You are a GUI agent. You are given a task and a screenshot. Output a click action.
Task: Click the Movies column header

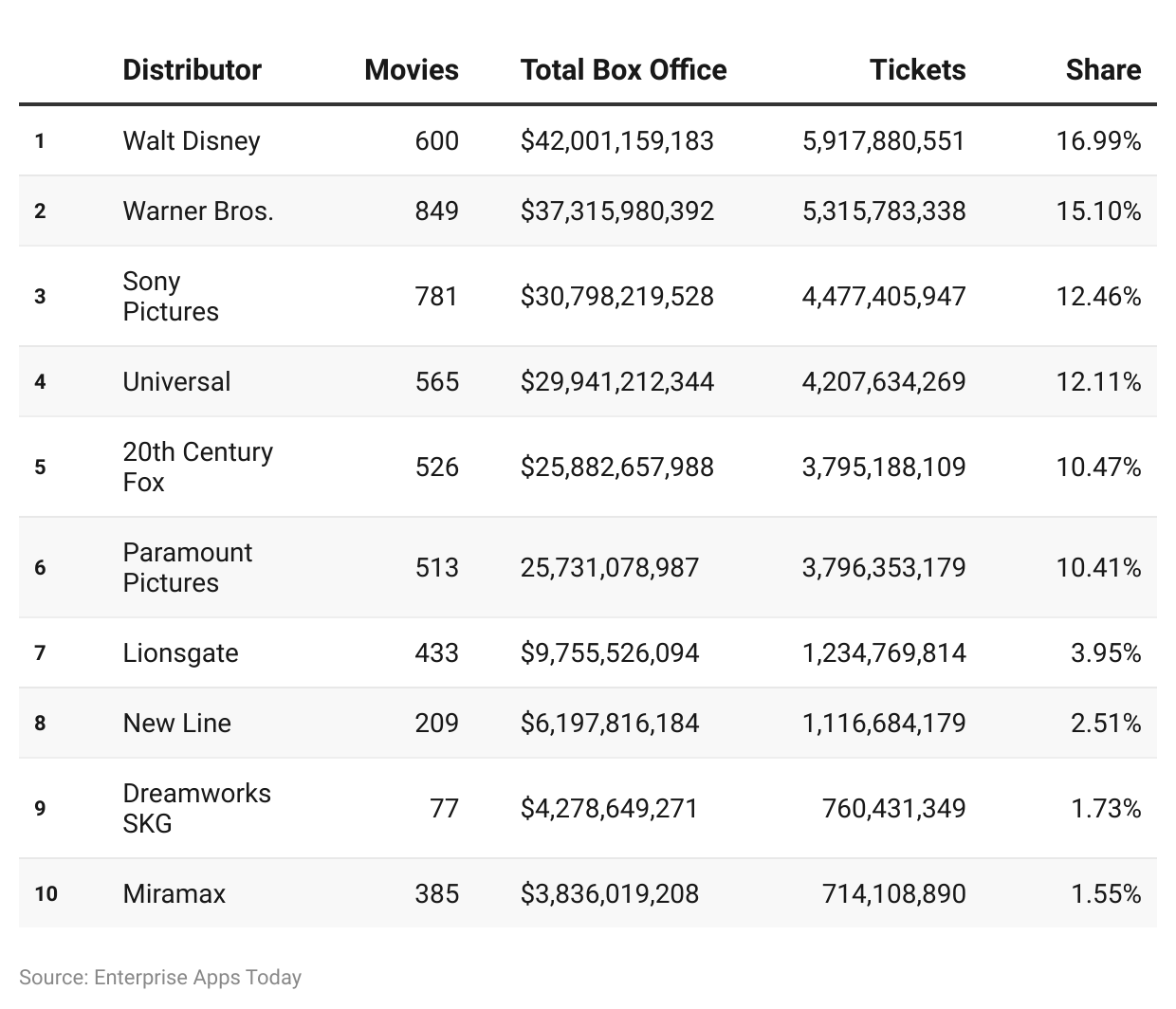[412, 69]
